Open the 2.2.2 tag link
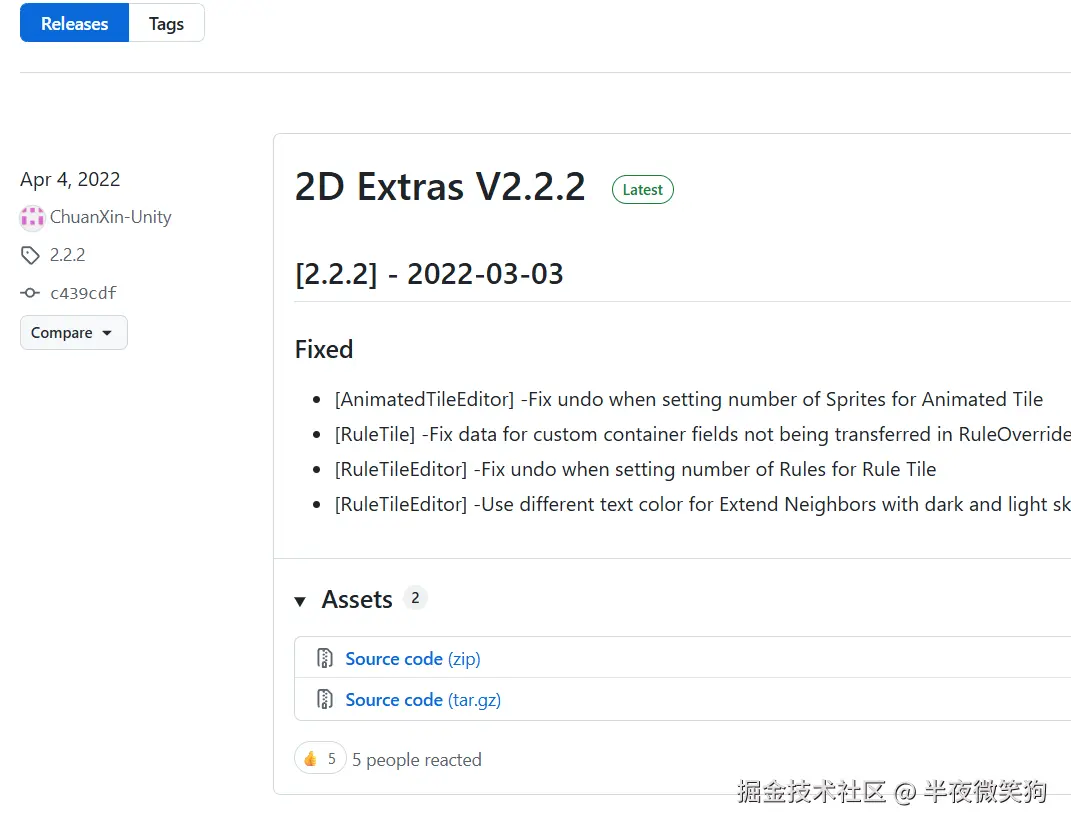The height and width of the screenshot is (829, 1071). point(67,255)
